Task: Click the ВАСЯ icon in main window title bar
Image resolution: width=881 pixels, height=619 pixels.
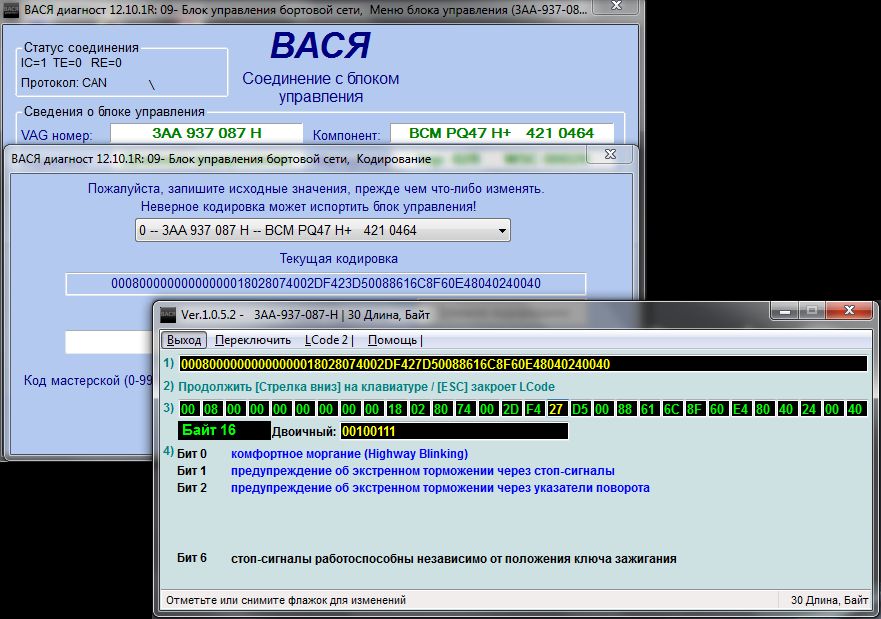Action: click(x=11, y=10)
